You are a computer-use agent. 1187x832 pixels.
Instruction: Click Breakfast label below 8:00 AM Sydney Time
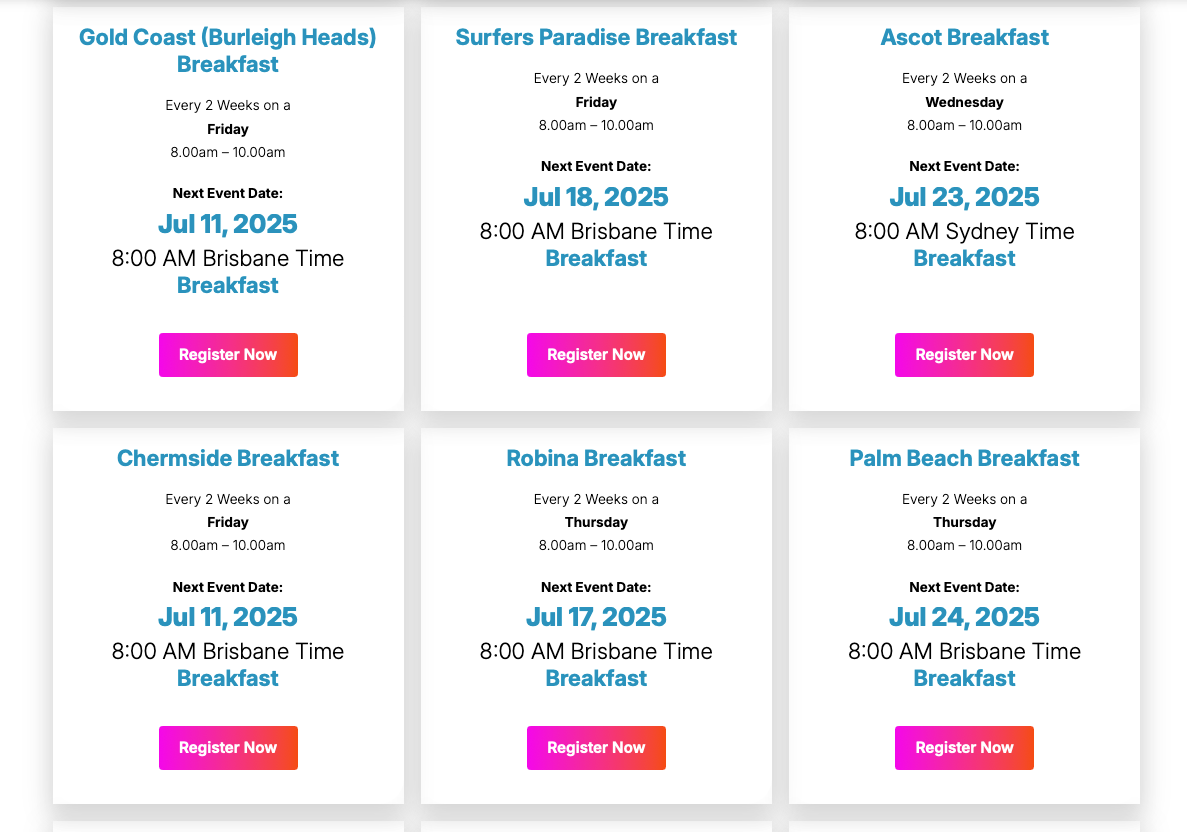[x=964, y=259]
